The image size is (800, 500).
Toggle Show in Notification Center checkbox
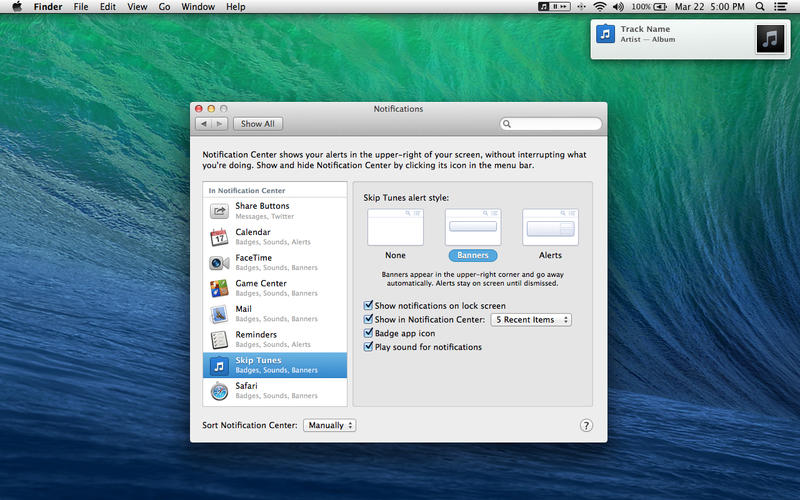point(368,319)
